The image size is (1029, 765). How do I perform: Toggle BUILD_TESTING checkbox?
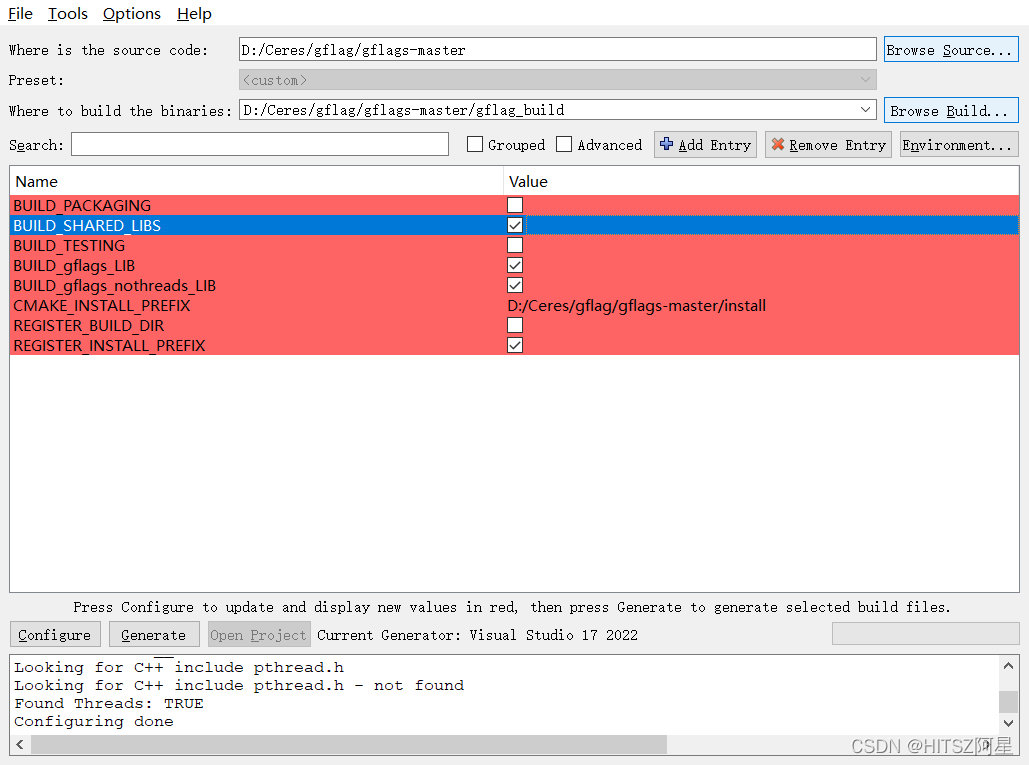515,245
